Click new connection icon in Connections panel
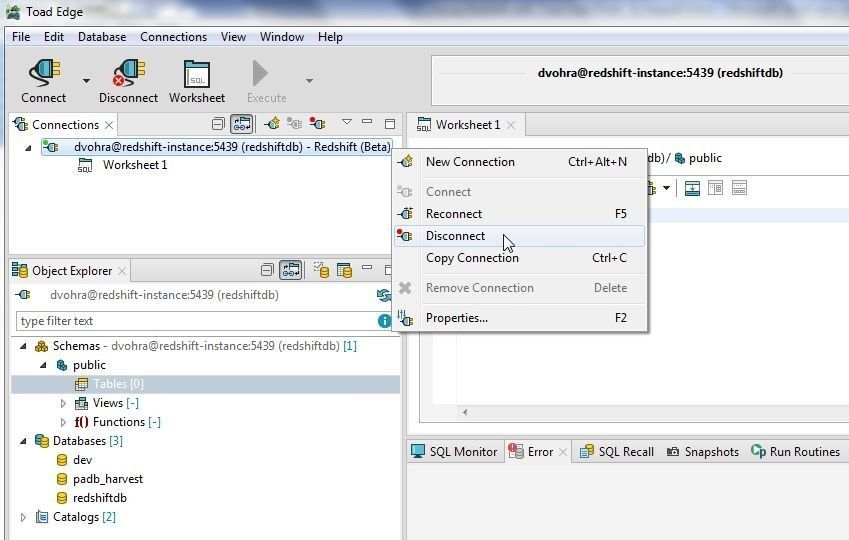The width and height of the screenshot is (849, 540). [x=272, y=123]
